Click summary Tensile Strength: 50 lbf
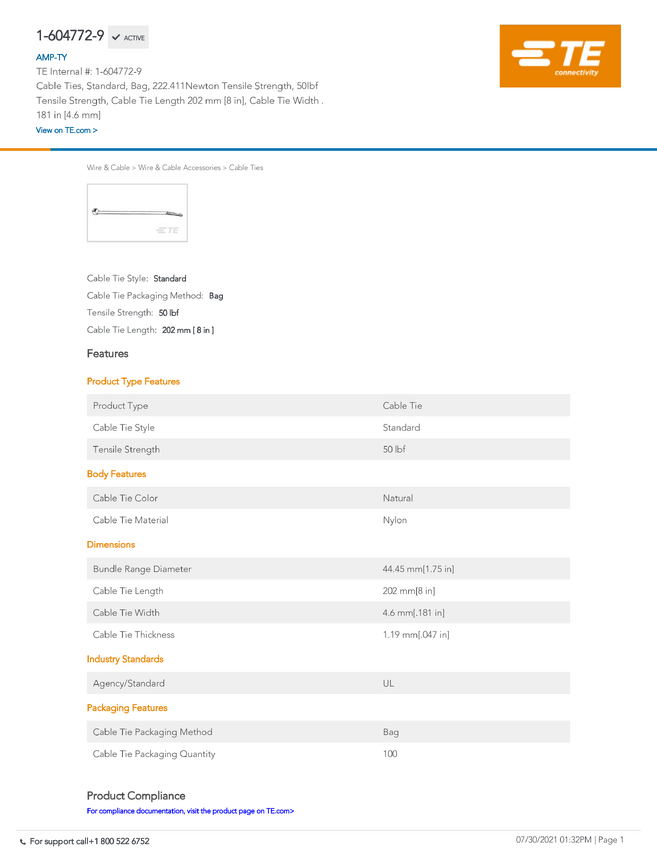This screenshot has width=657, height=850. 133,313
